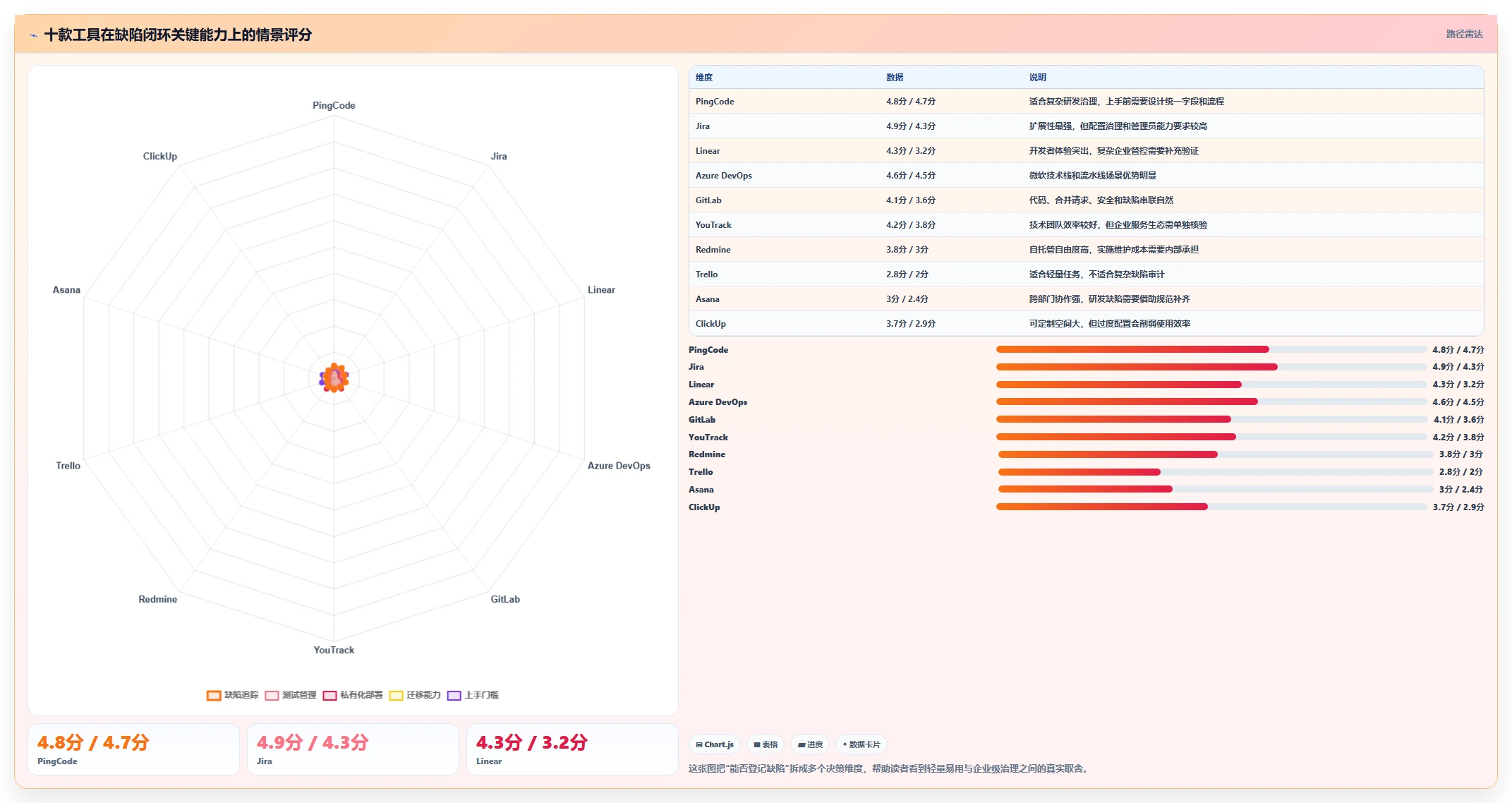
Task: Select the PingCode row in the table
Action: pos(1086,102)
